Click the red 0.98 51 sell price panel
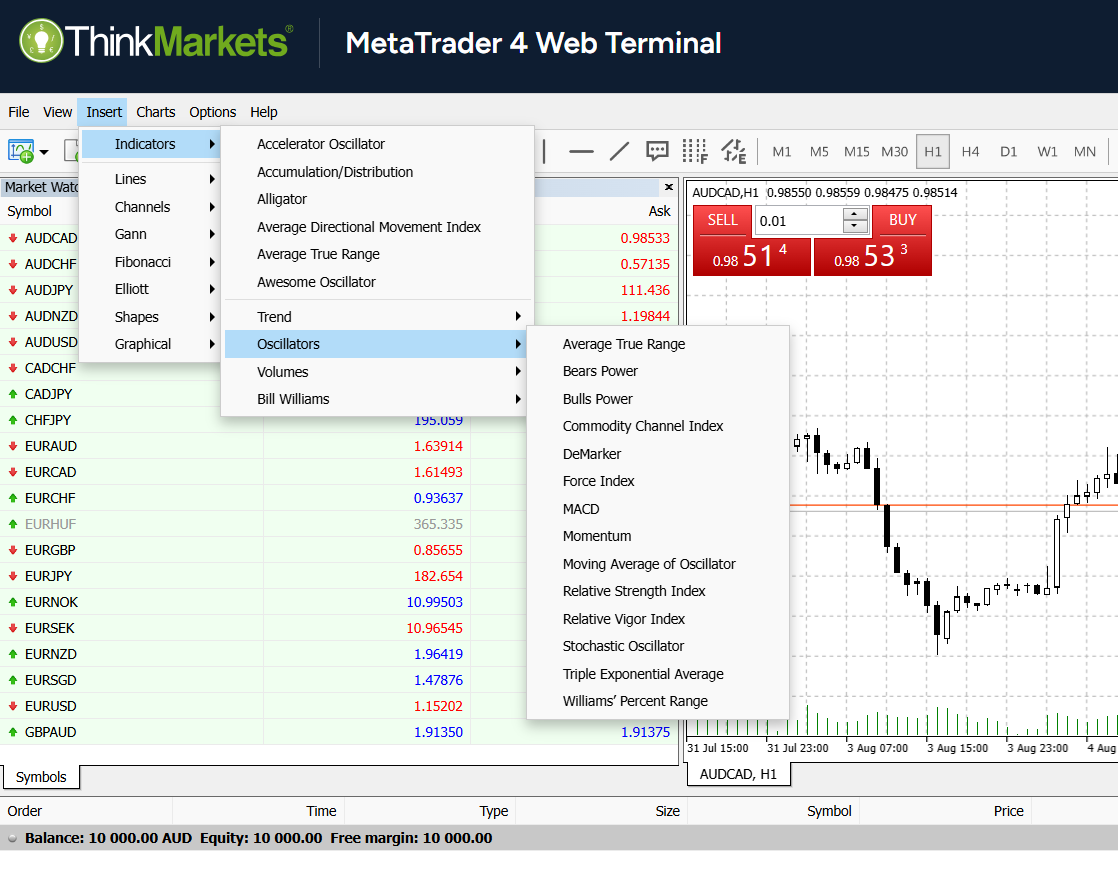 752,256
